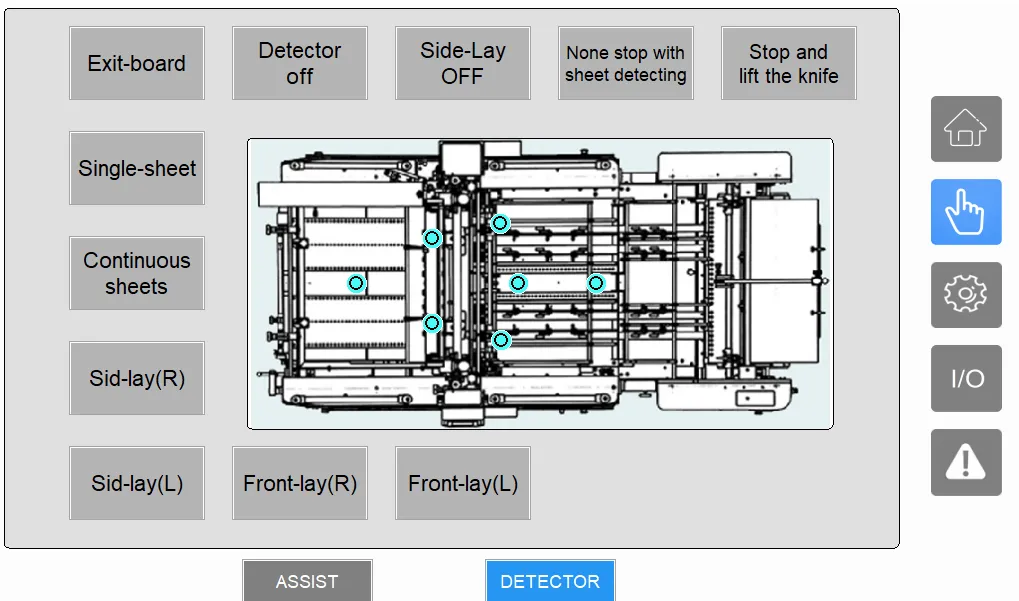Image resolution: width=1019 pixels, height=601 pixels.
Task: Go to the Home screen icon
Action: pyautogui.click(x=966, y=129)
